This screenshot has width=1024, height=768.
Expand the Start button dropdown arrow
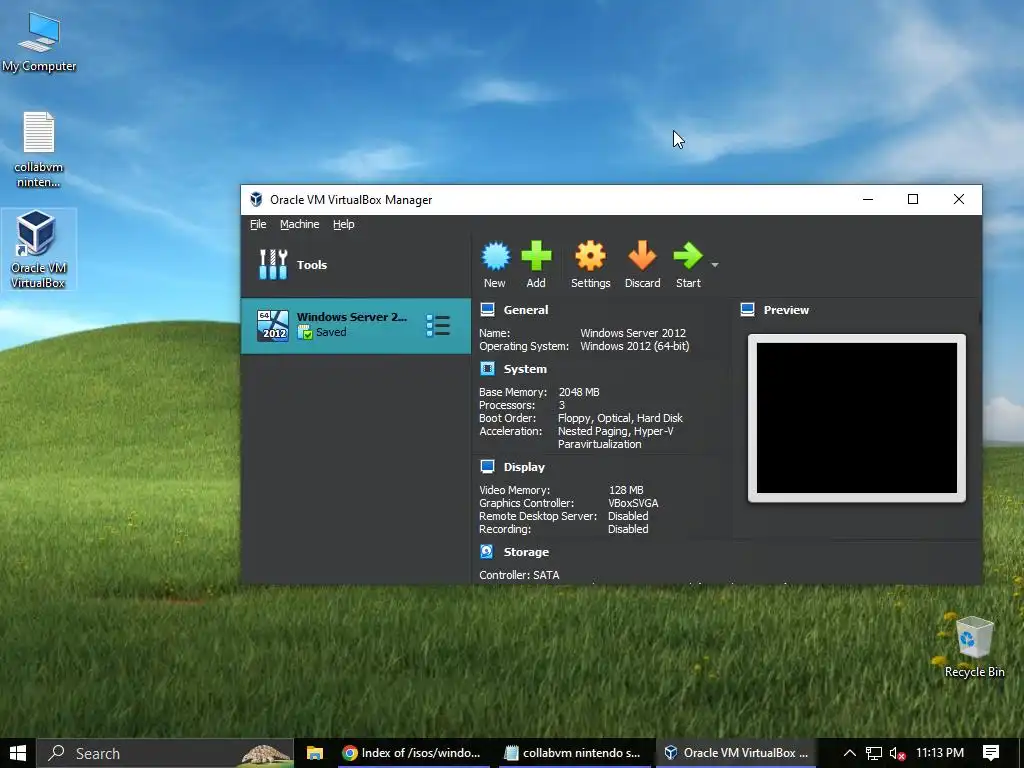(x=714, y=264)
